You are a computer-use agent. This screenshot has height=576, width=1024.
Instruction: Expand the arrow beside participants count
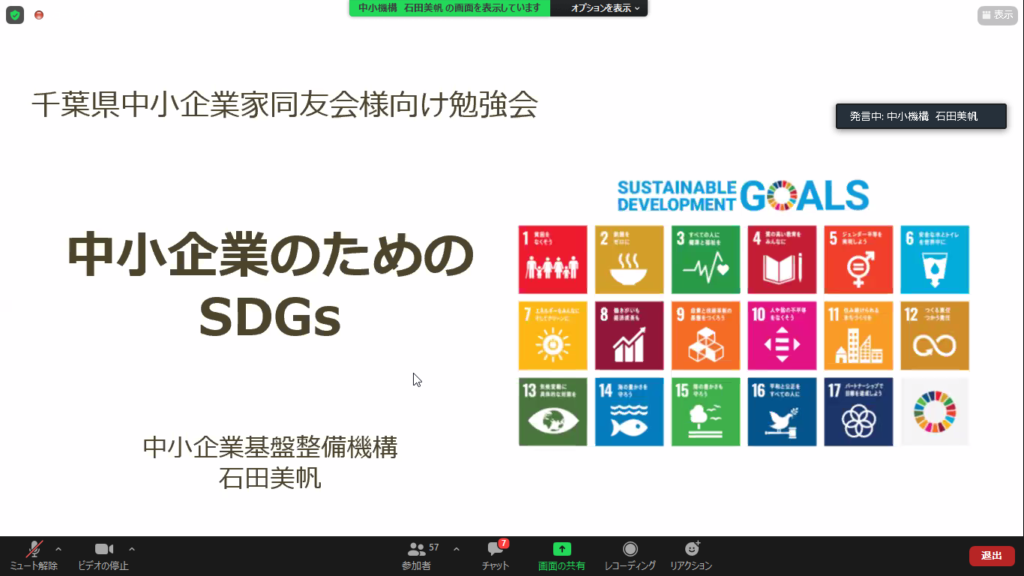point(457,549)
